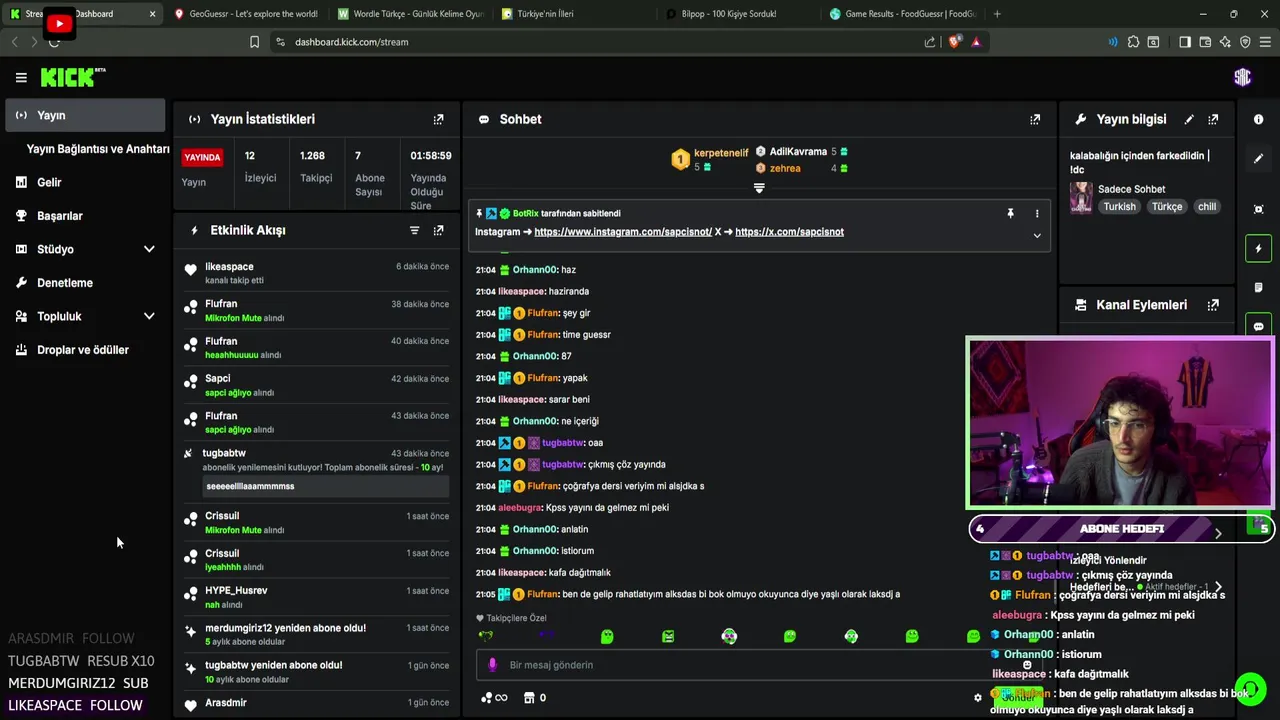Screen dimensions: 1280x720
Task: Click HYPE_Husrev activity entry
Action: (x=317, y=597)
